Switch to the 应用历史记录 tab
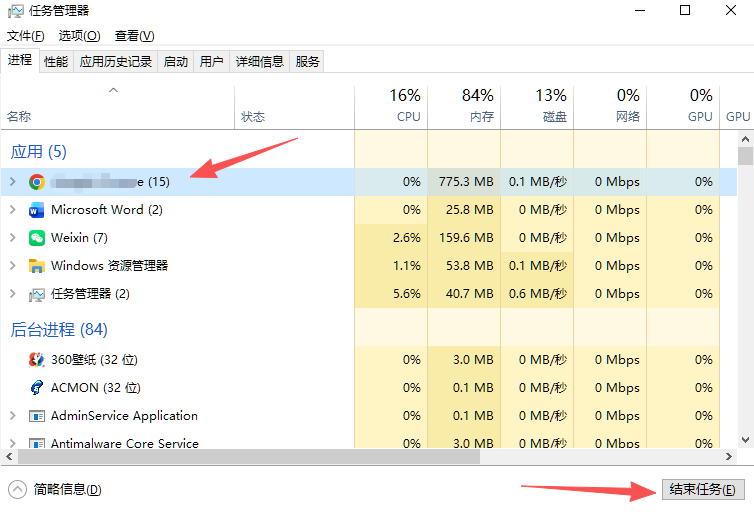754x514 pixels. click(x=115, y=62)
